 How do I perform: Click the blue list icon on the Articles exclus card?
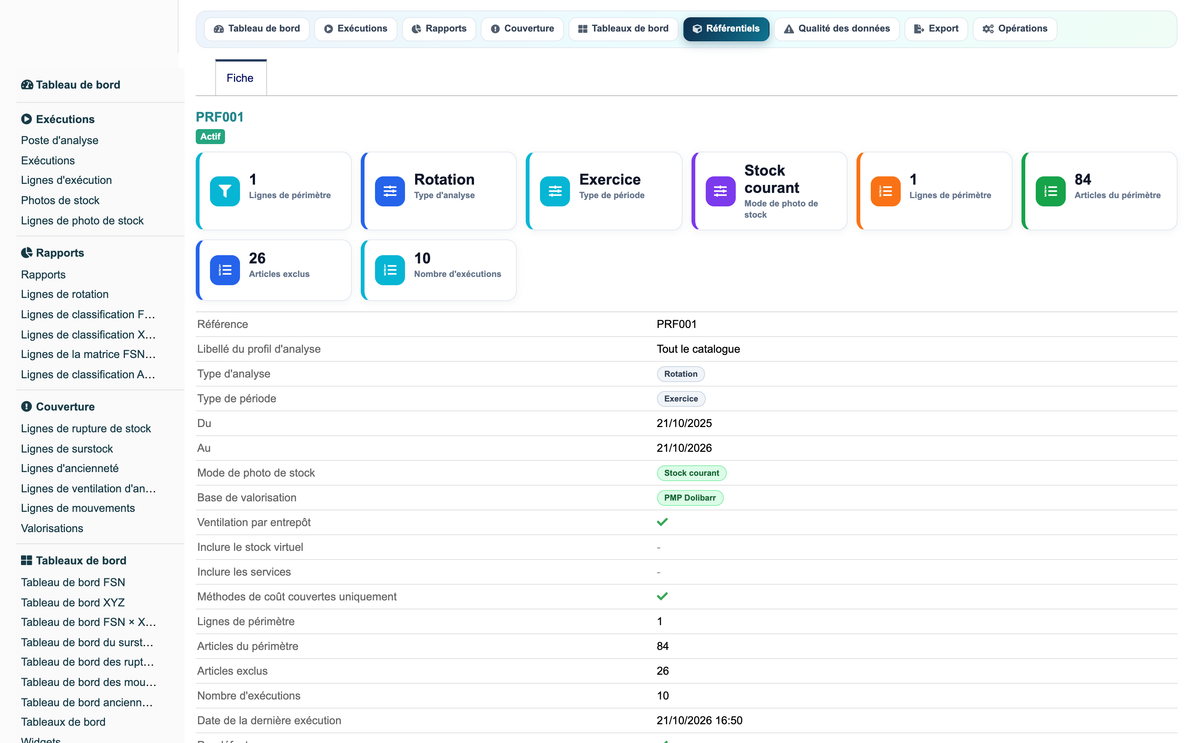point(225,270)
